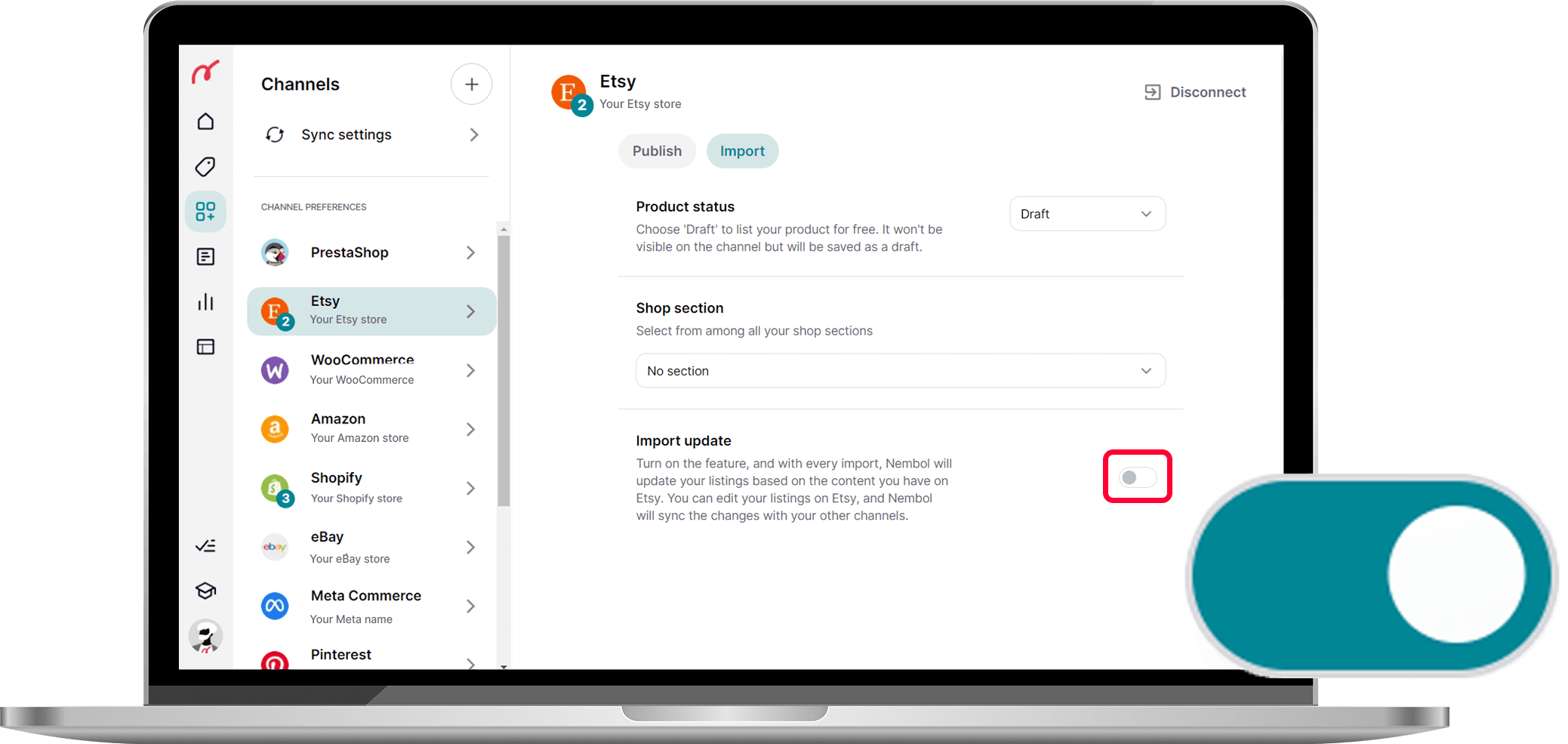Click 'Your eBay store' subtitle
Image resolution: width=1568 pixels, height=744 pixels.
[350, 559]
